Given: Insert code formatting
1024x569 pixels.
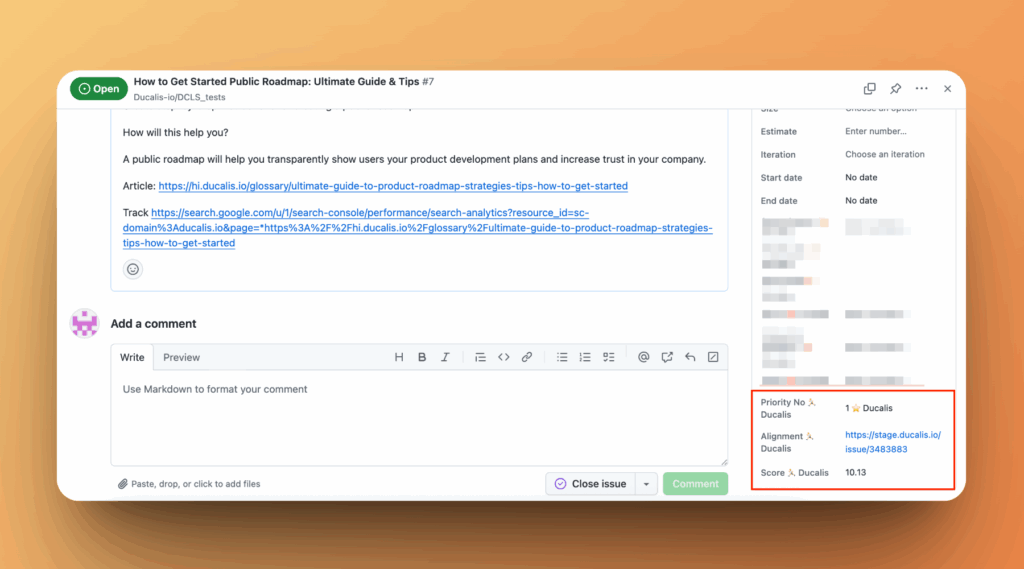Looking at the screenshot, I should click(504, 357).
